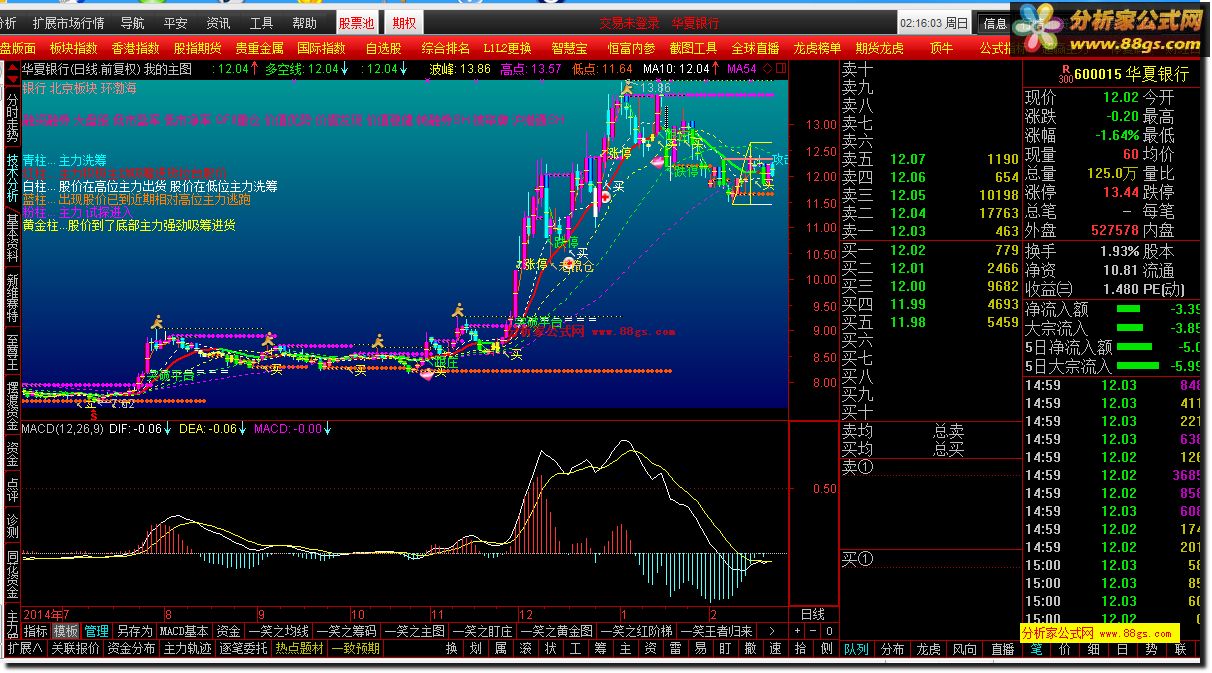Click the 撒 button in bottom bar
1212x673 pixels.
[x=751, y=648]
